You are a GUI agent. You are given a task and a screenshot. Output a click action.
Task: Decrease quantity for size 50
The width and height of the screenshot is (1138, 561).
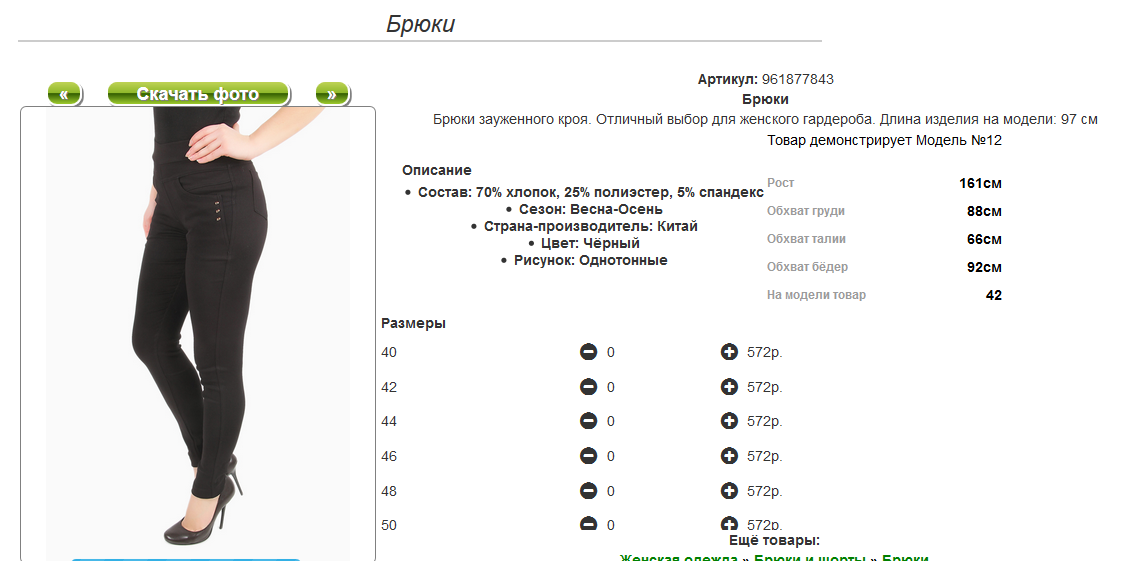589,524
